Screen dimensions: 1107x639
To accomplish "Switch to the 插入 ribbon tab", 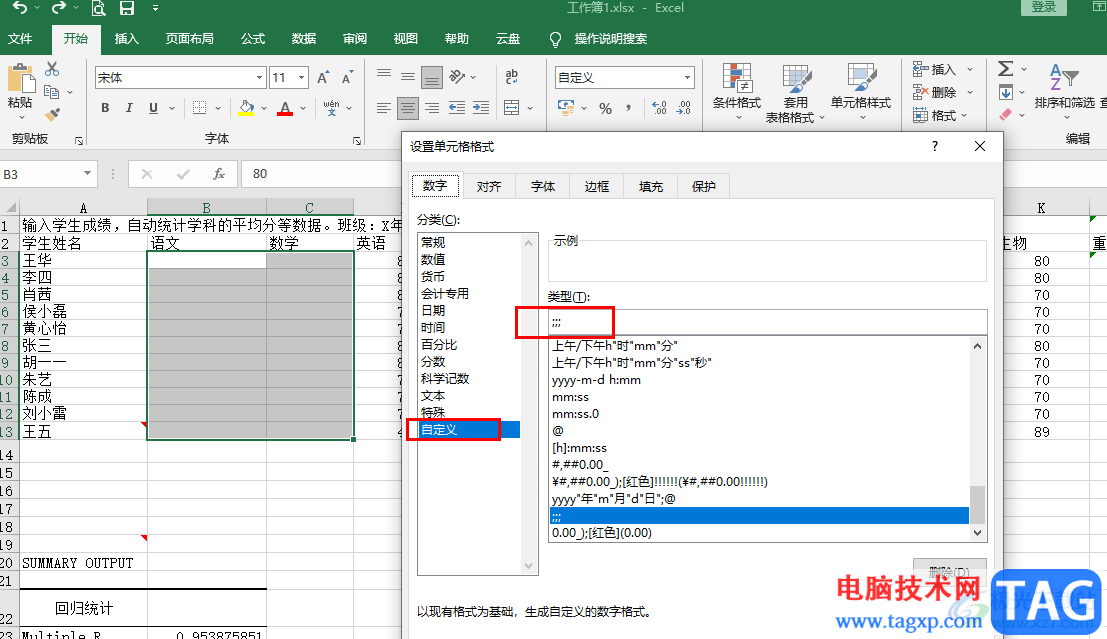I will pos(126,39).
